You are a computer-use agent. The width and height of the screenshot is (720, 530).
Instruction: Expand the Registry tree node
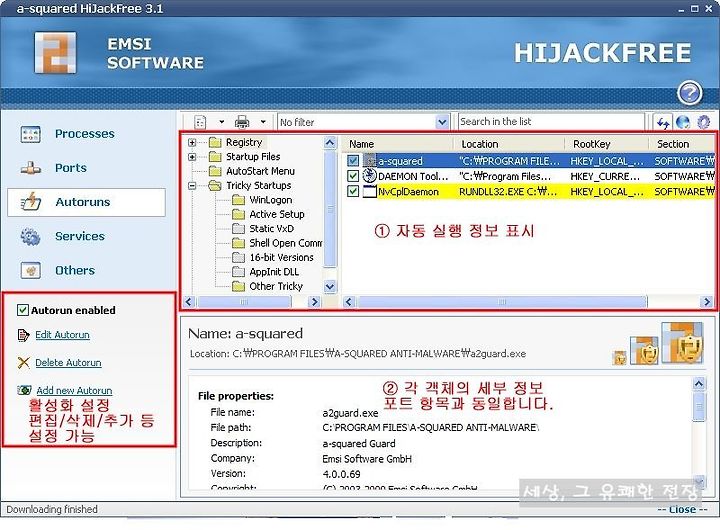pos(192,142)
